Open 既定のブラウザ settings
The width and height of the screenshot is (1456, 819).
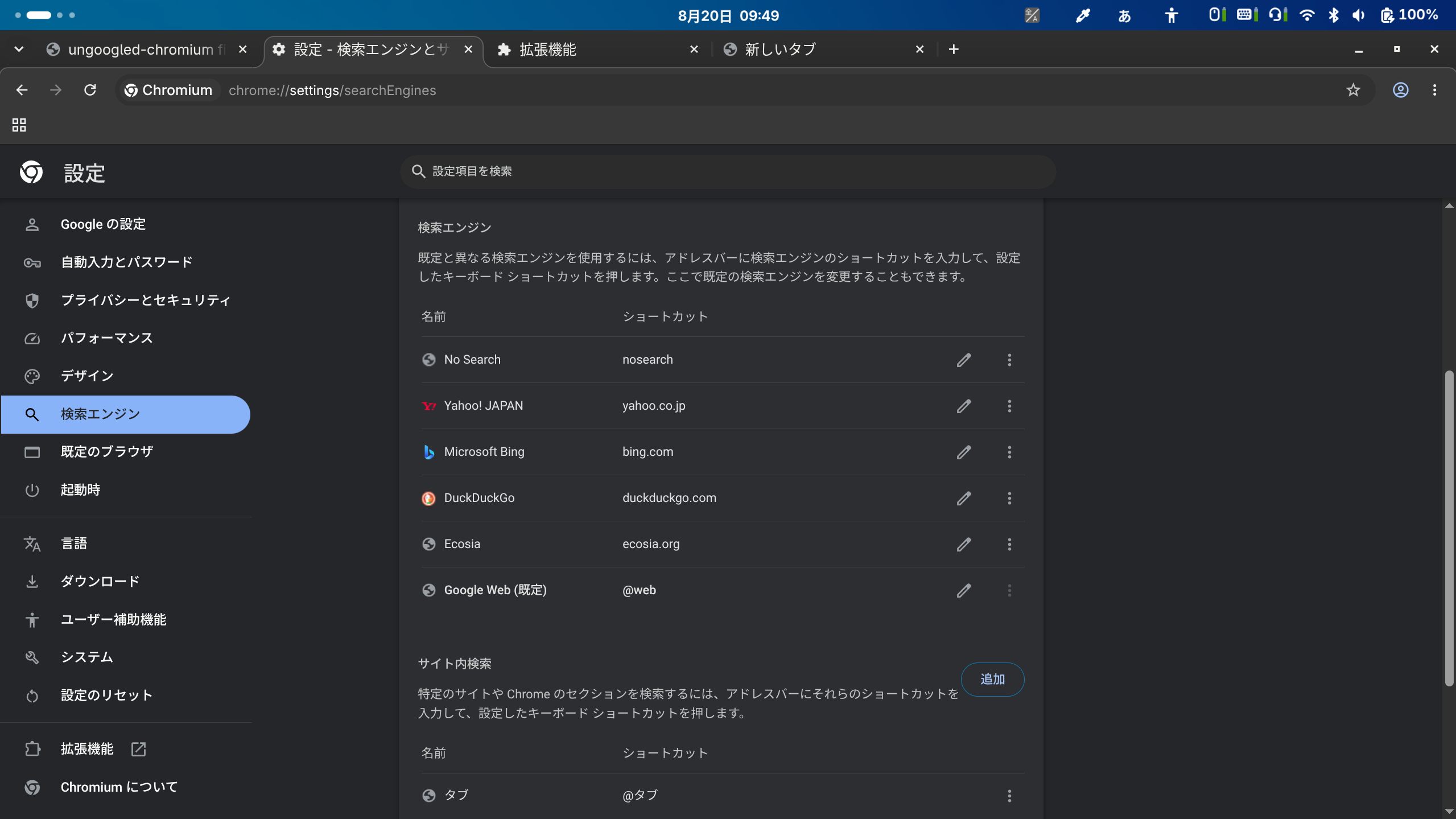(126, 452)
